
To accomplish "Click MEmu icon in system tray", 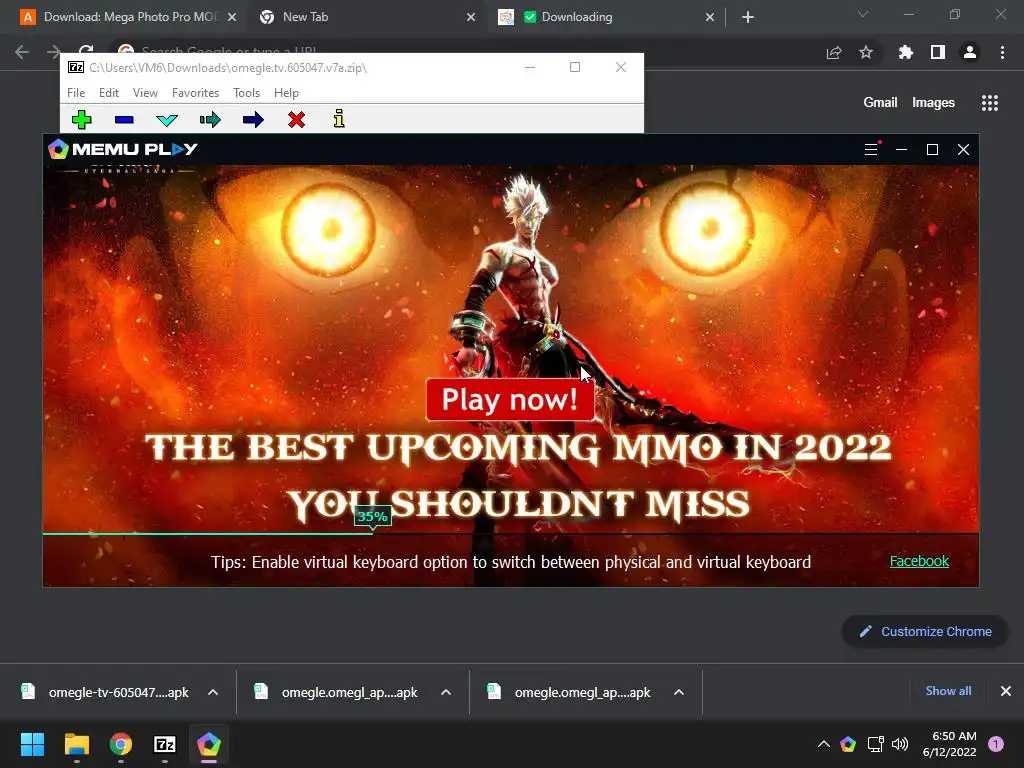I will 848,744.
